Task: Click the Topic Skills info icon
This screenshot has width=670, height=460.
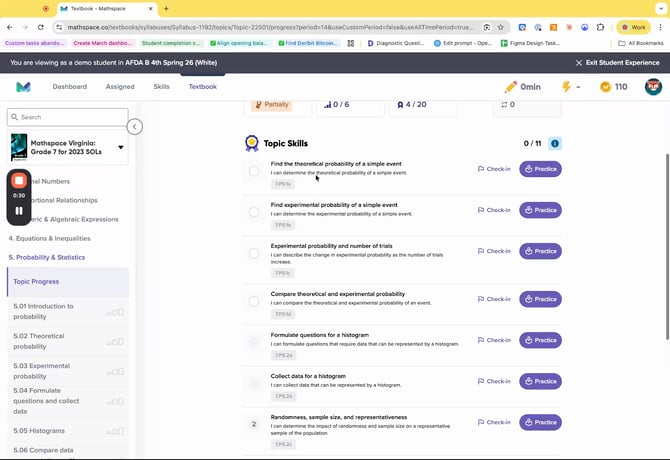Action: tap(555, 144)
